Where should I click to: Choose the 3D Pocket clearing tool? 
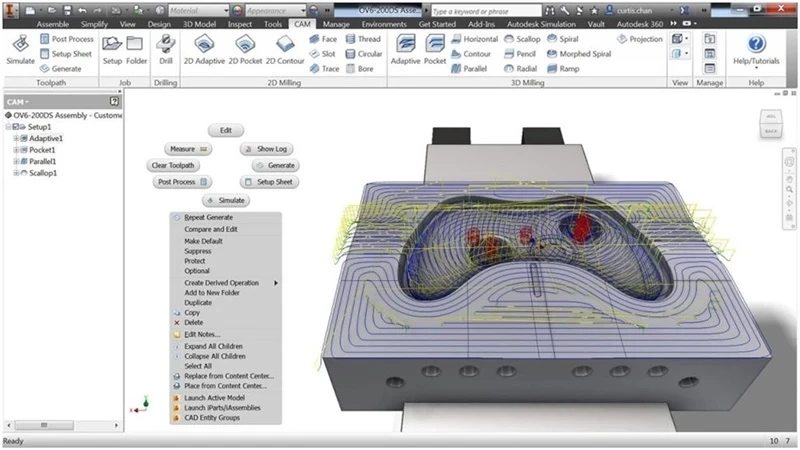[435, 49]
